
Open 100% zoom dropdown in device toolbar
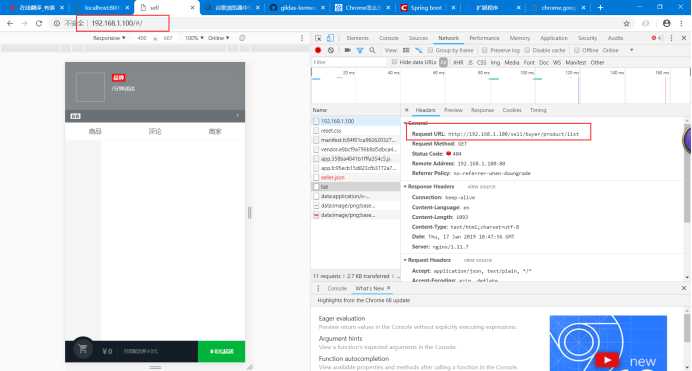tap(194, 38)
